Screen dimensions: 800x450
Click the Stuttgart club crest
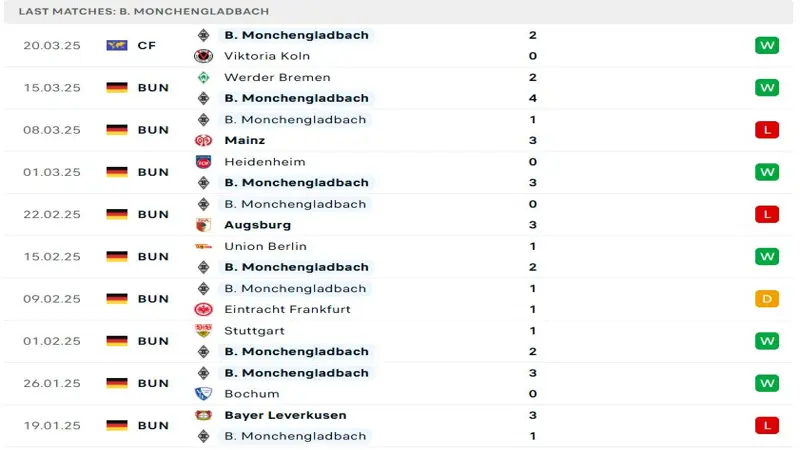click(204, 331)
